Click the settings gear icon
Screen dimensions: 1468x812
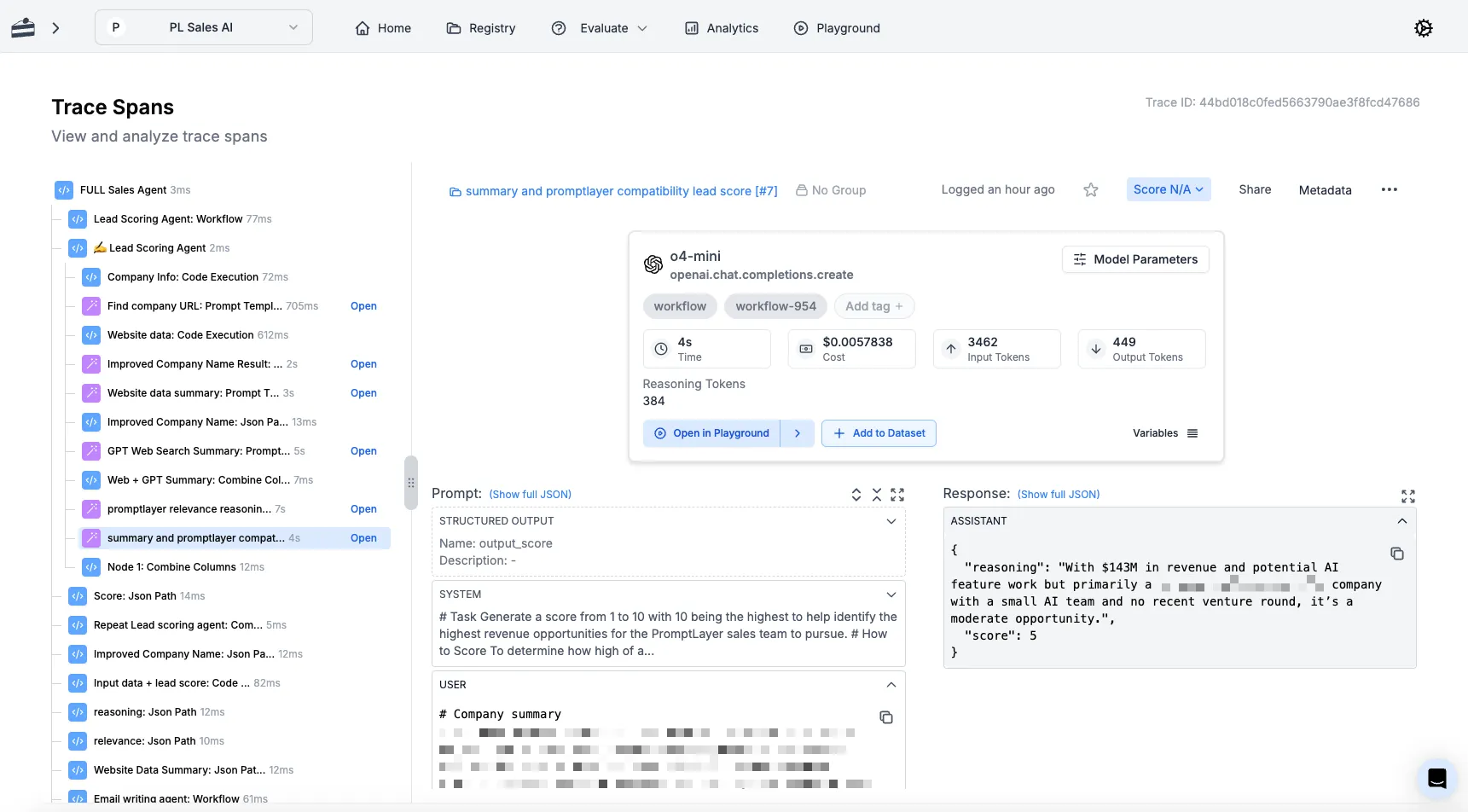pyautogui.click(x=1423, y=28)
